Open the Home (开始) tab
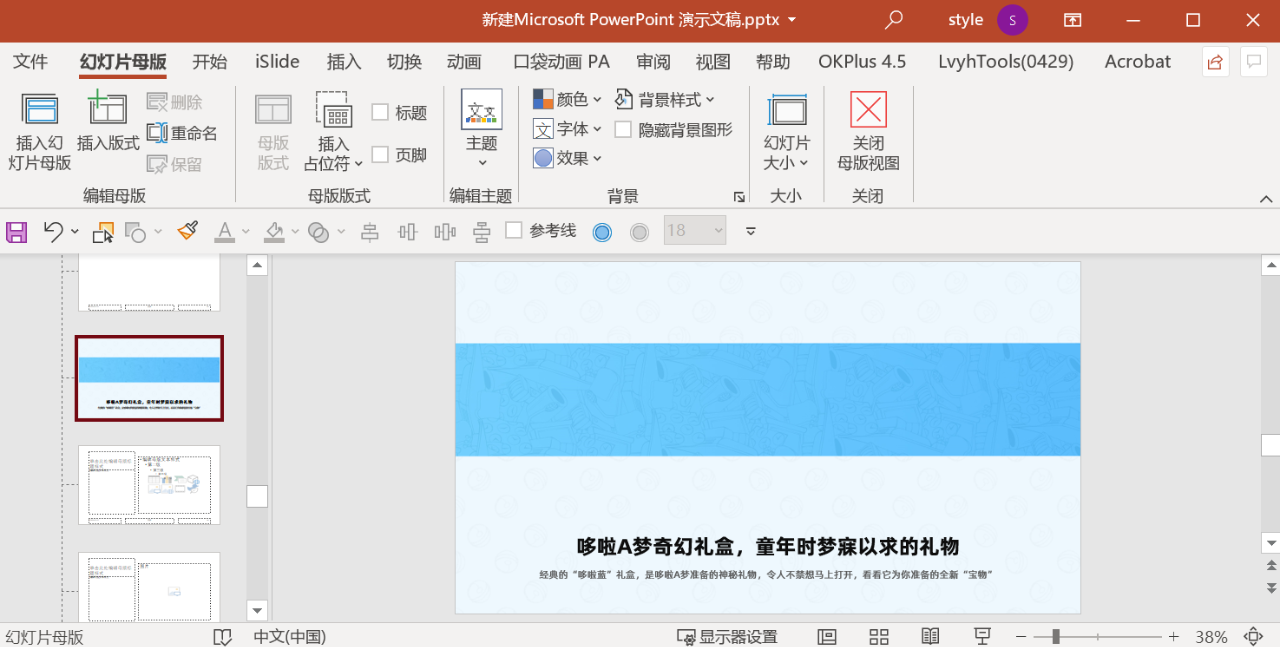Screen dimensions: 1280x647 (210, 62)
